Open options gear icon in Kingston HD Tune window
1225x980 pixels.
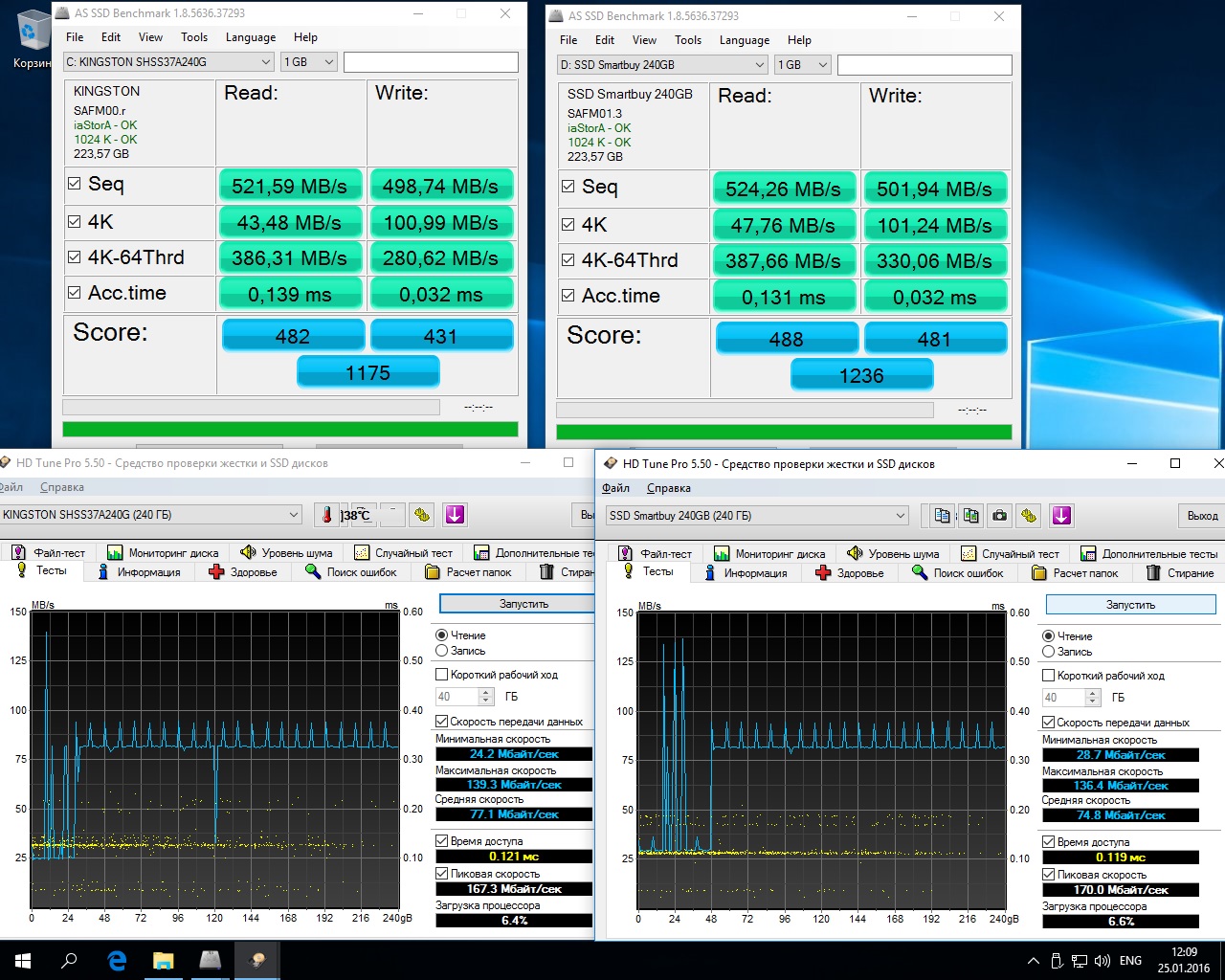[422, 515]
